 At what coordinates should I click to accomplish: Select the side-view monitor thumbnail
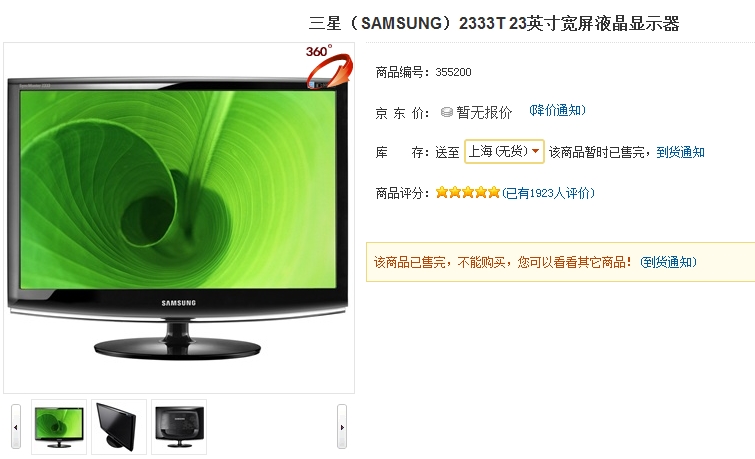119,427
